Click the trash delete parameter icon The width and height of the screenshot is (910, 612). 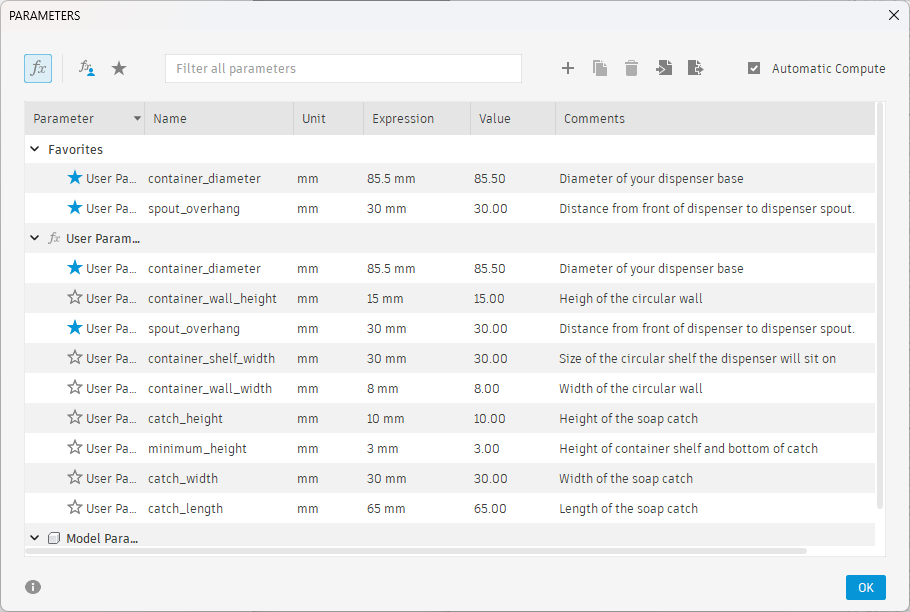pos(631,68)
